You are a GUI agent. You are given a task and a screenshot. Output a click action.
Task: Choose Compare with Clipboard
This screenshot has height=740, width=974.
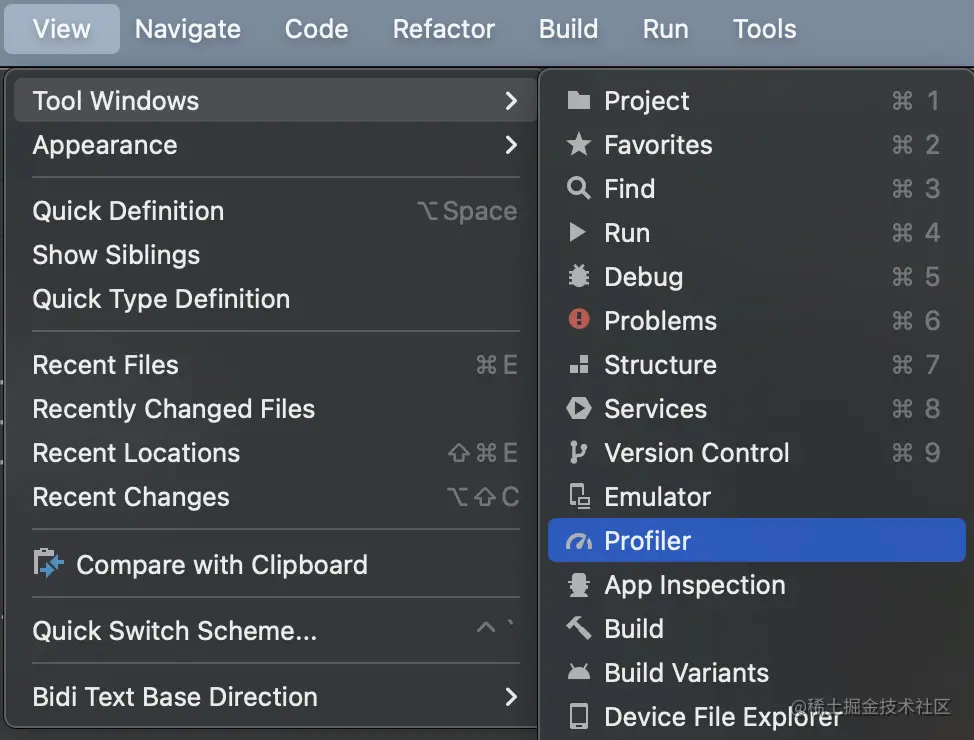(x=221, y=565)
